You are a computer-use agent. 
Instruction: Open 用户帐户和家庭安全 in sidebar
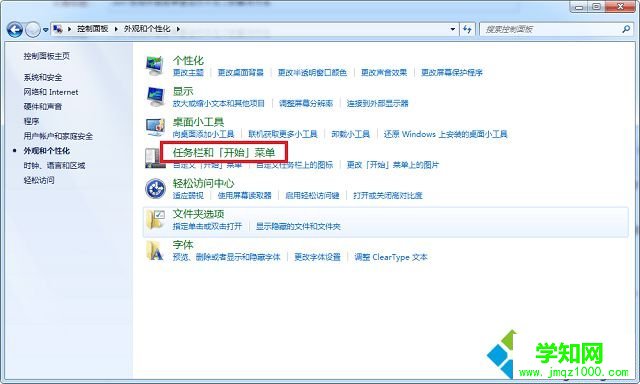tap(58, 136)
